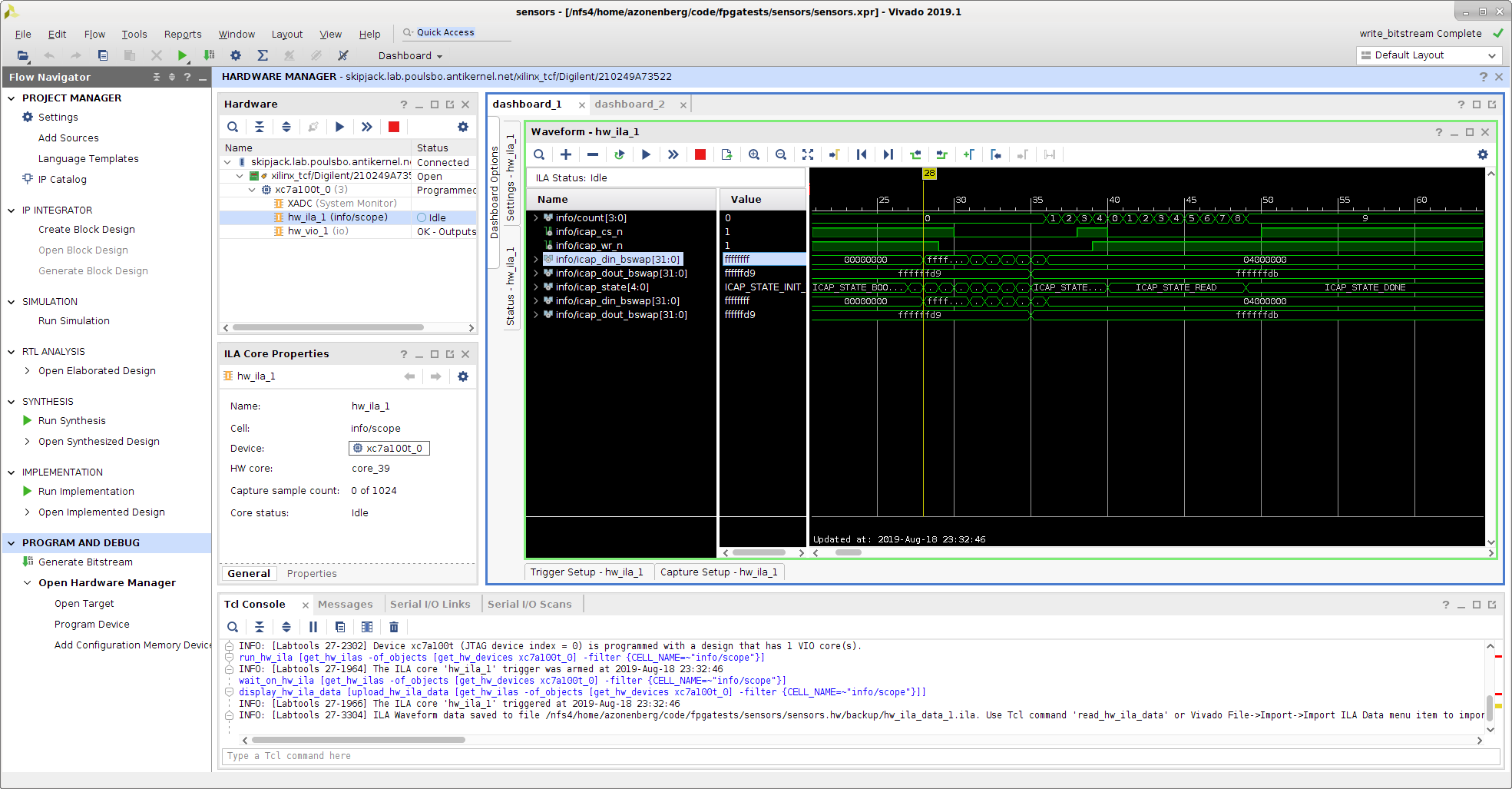1512x789 pixels.
Task: Expand Open Elaborated Design
Action: [28, 371]
